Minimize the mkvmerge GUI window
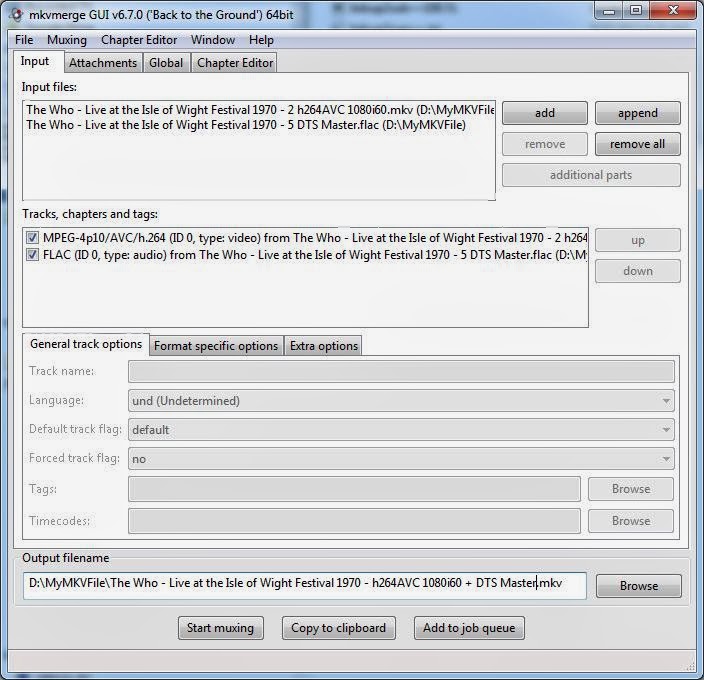This screenshot has height=680, width=704. point(609,11)
